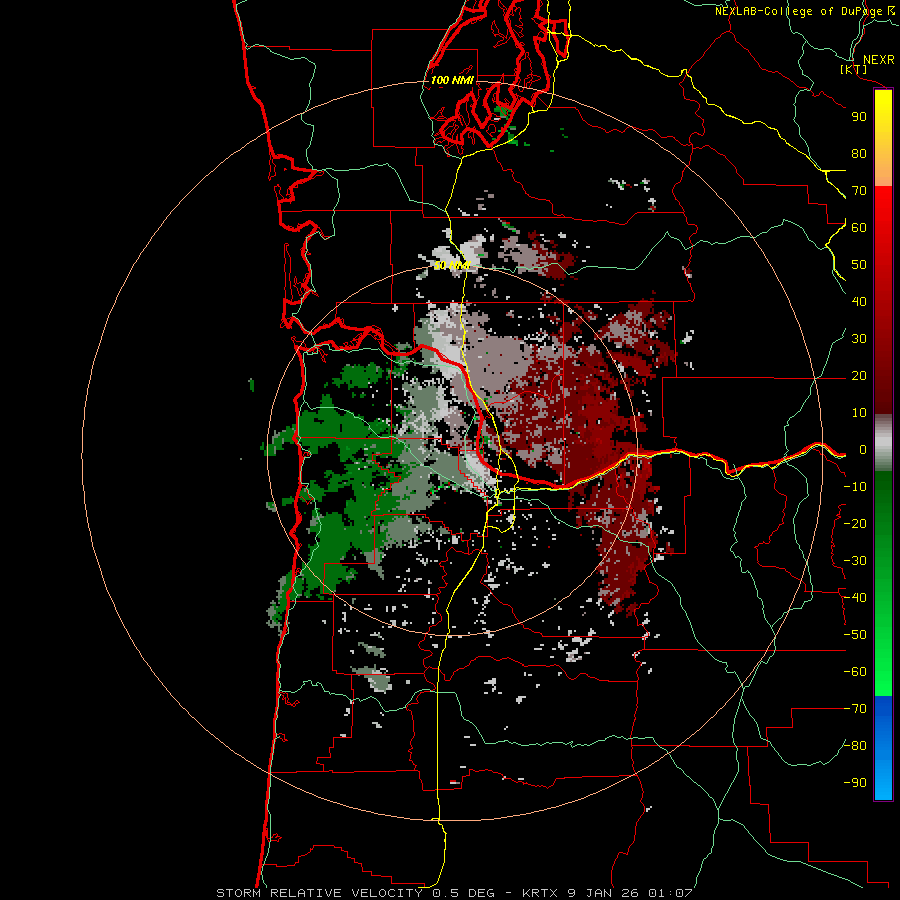Click the 0 value on velocity scale
The width and height of the screenshot is (900, 900).
click(x=863, y=449)
